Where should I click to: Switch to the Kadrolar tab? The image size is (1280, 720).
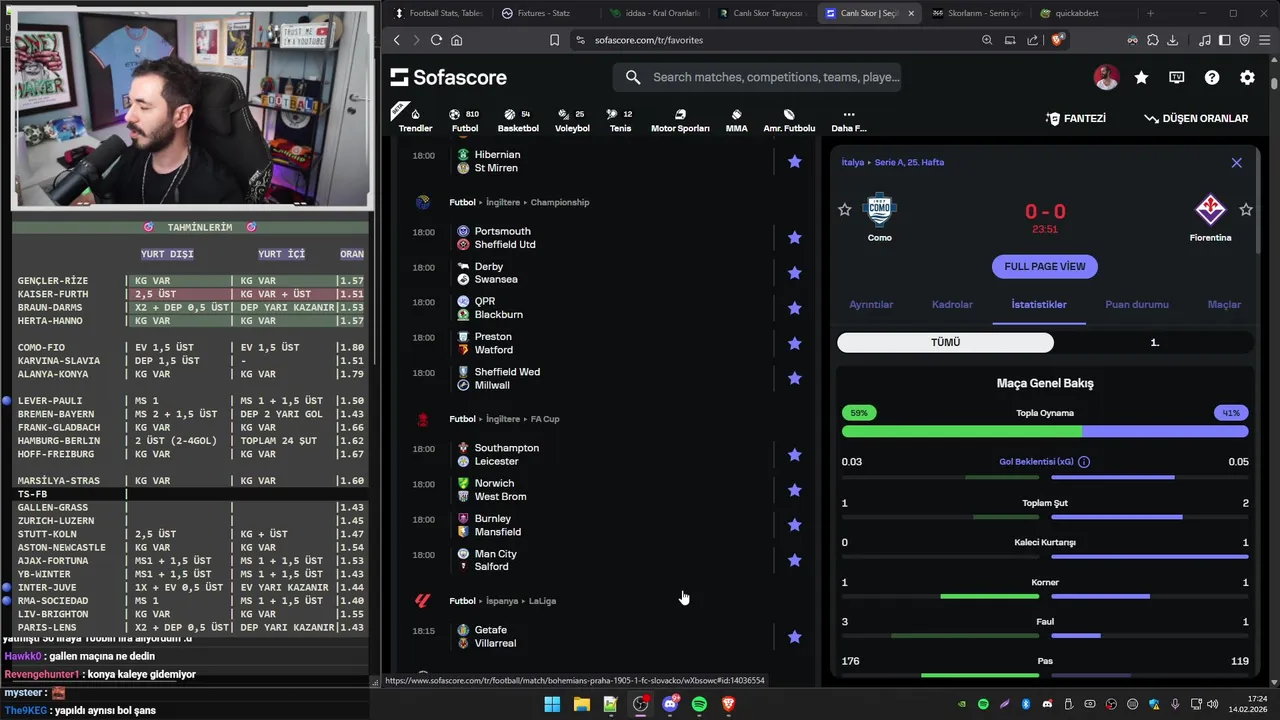coord(952,305)
